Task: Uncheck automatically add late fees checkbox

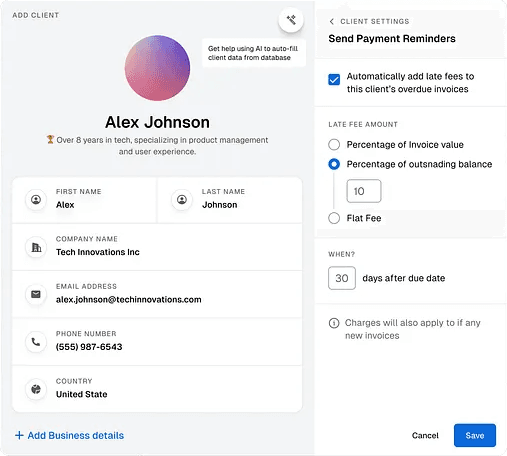Action: pyautogui.click(x=334, y=80)
